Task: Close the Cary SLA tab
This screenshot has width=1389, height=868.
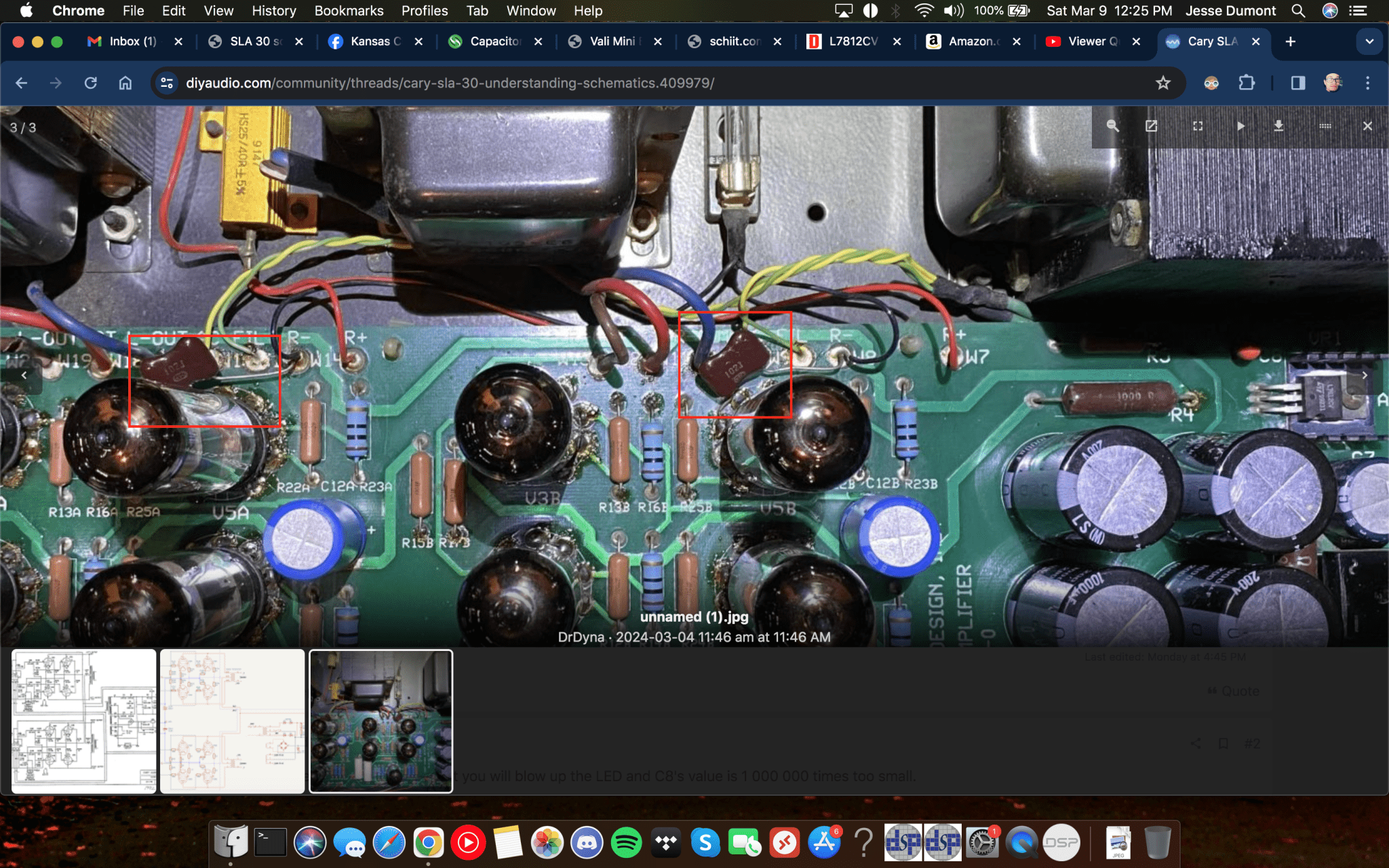Action: pyautogui.click(x=1256, y=41)
